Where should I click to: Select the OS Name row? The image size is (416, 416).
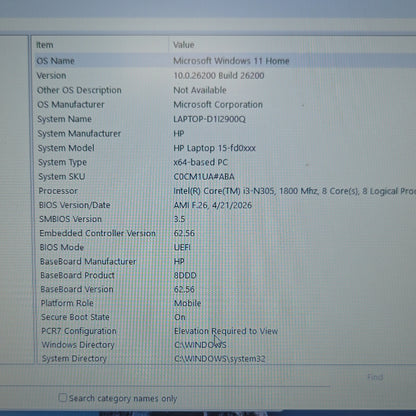pos(225,61)
